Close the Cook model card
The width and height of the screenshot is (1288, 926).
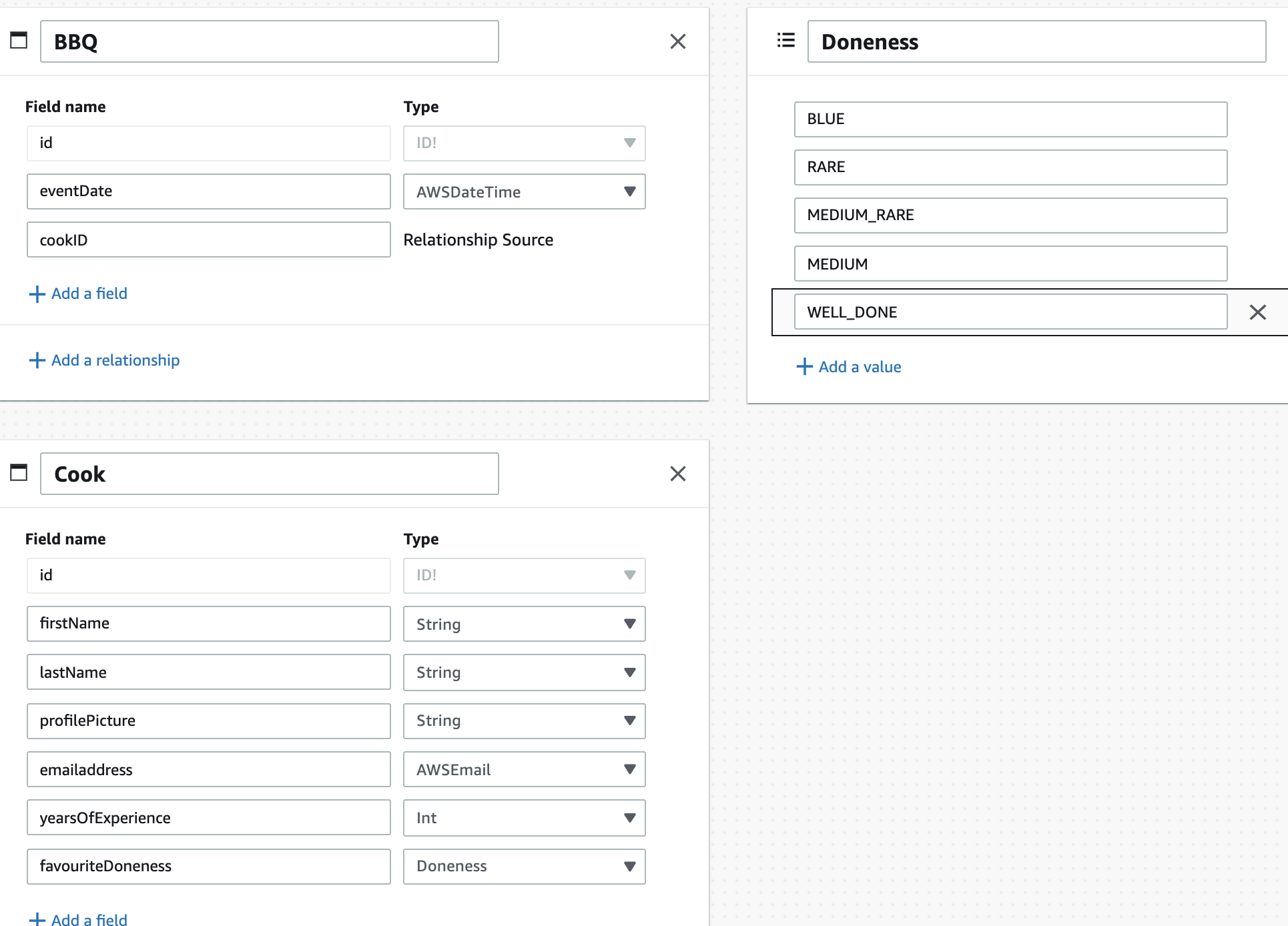tap(678, 474)
